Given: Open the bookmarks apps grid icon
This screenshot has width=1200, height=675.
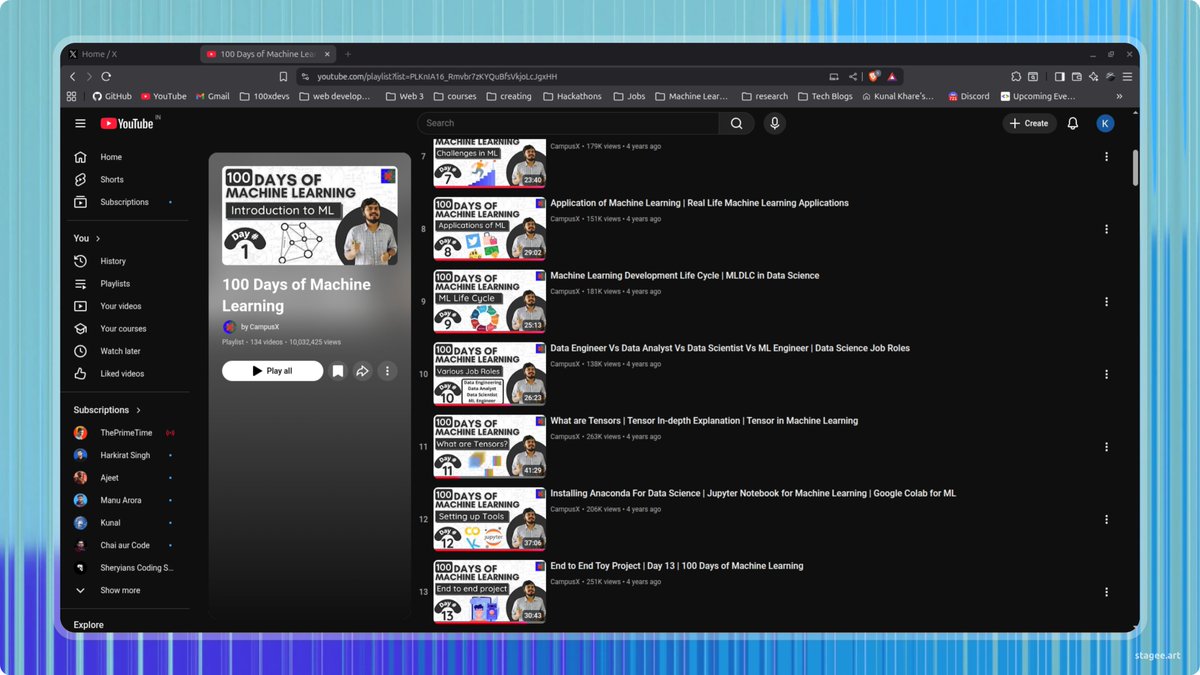Looking at the screenshot, I should tap(71, 96).
